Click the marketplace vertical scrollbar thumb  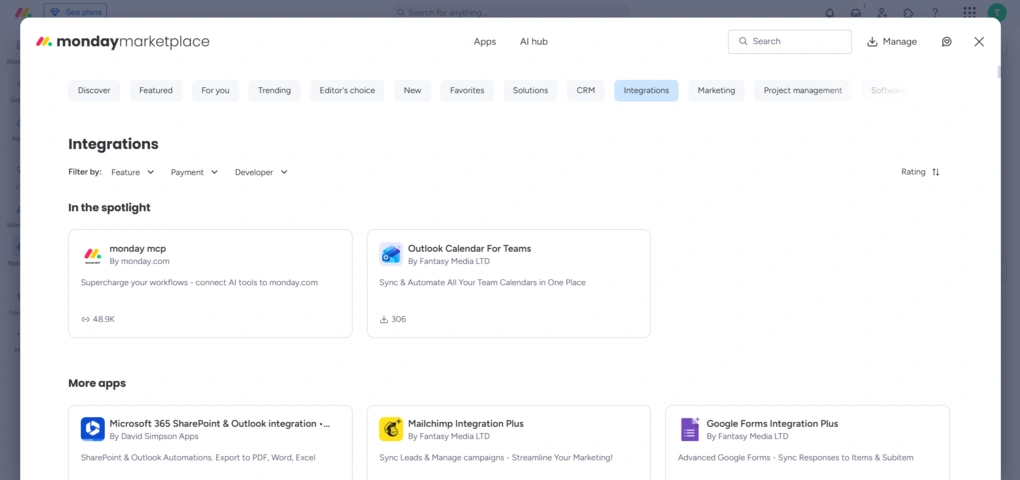click(x=1000, y=72)
